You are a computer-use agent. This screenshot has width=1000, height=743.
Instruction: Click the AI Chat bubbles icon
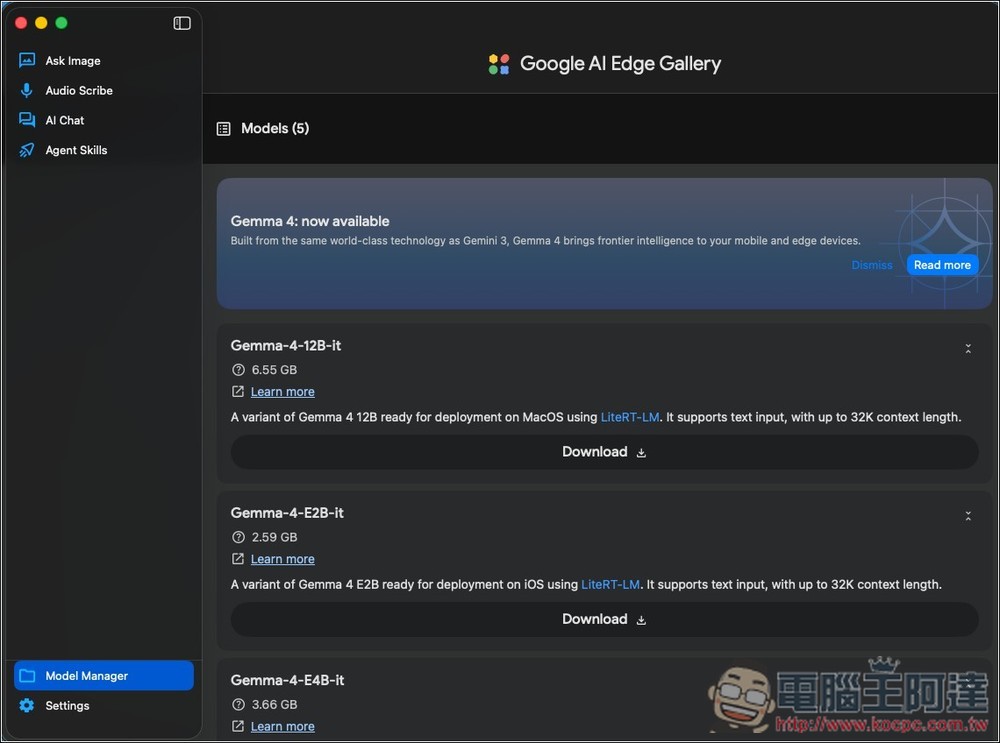(x=27, y=121)
